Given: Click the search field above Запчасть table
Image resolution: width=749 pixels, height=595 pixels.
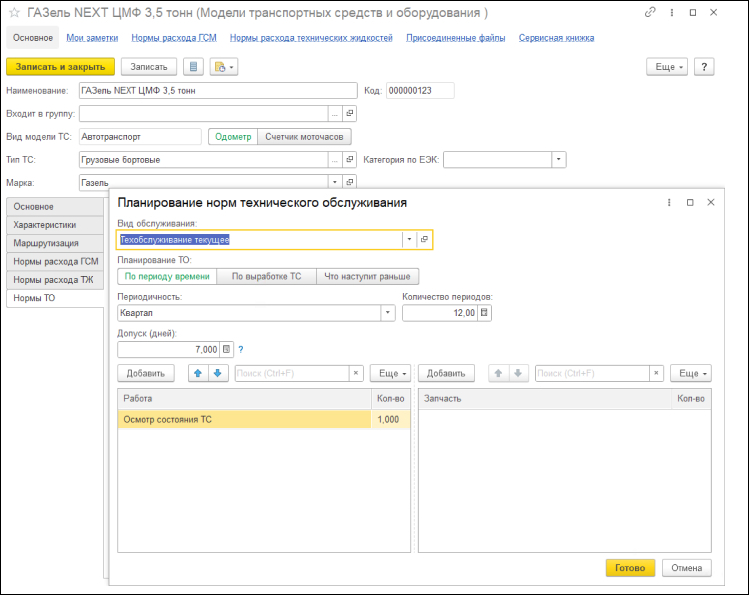Looking at the screenshot, I should 592,373.
